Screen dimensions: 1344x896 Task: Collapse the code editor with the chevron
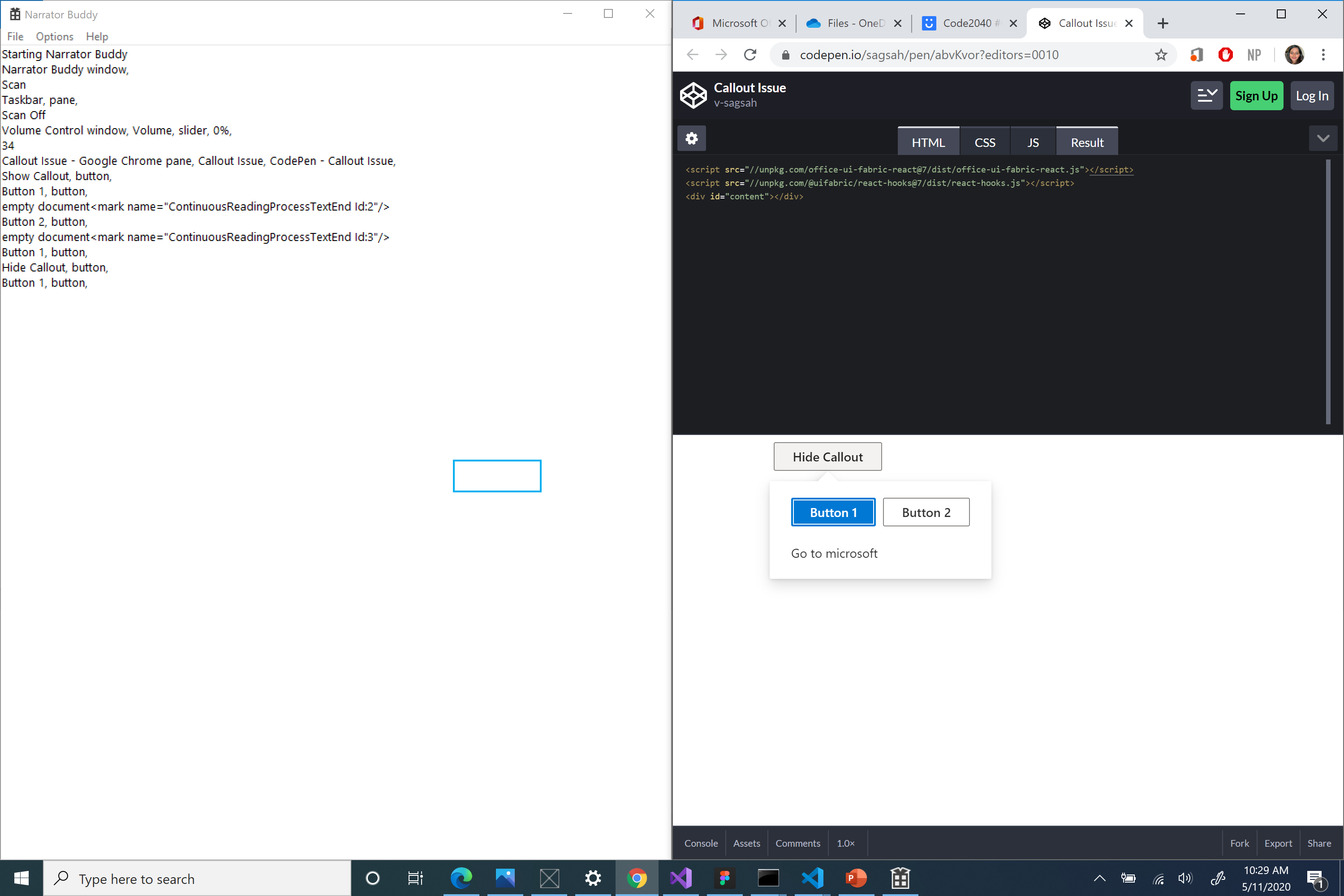1323,138
